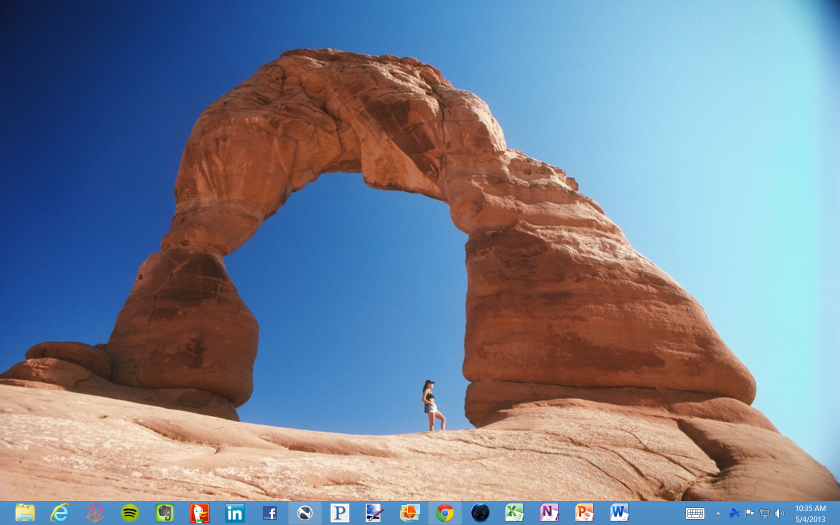Image resolution: width=840 pixels, height=525 pixels.
Task: Launch Microsoft OneNote
Action: point(549,513)
